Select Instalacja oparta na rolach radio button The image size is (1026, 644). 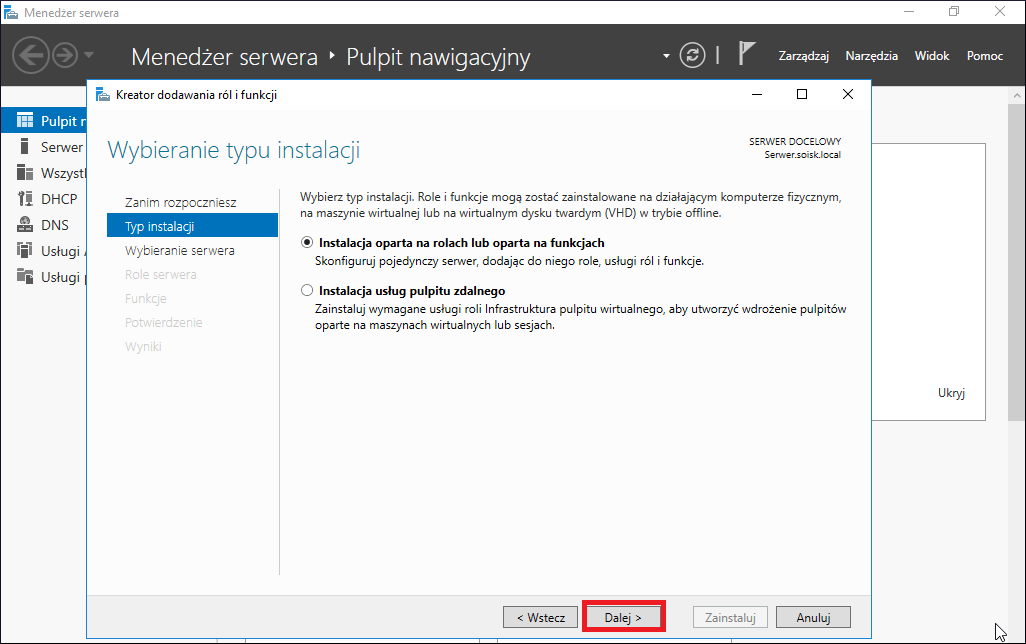pos(307,243)
